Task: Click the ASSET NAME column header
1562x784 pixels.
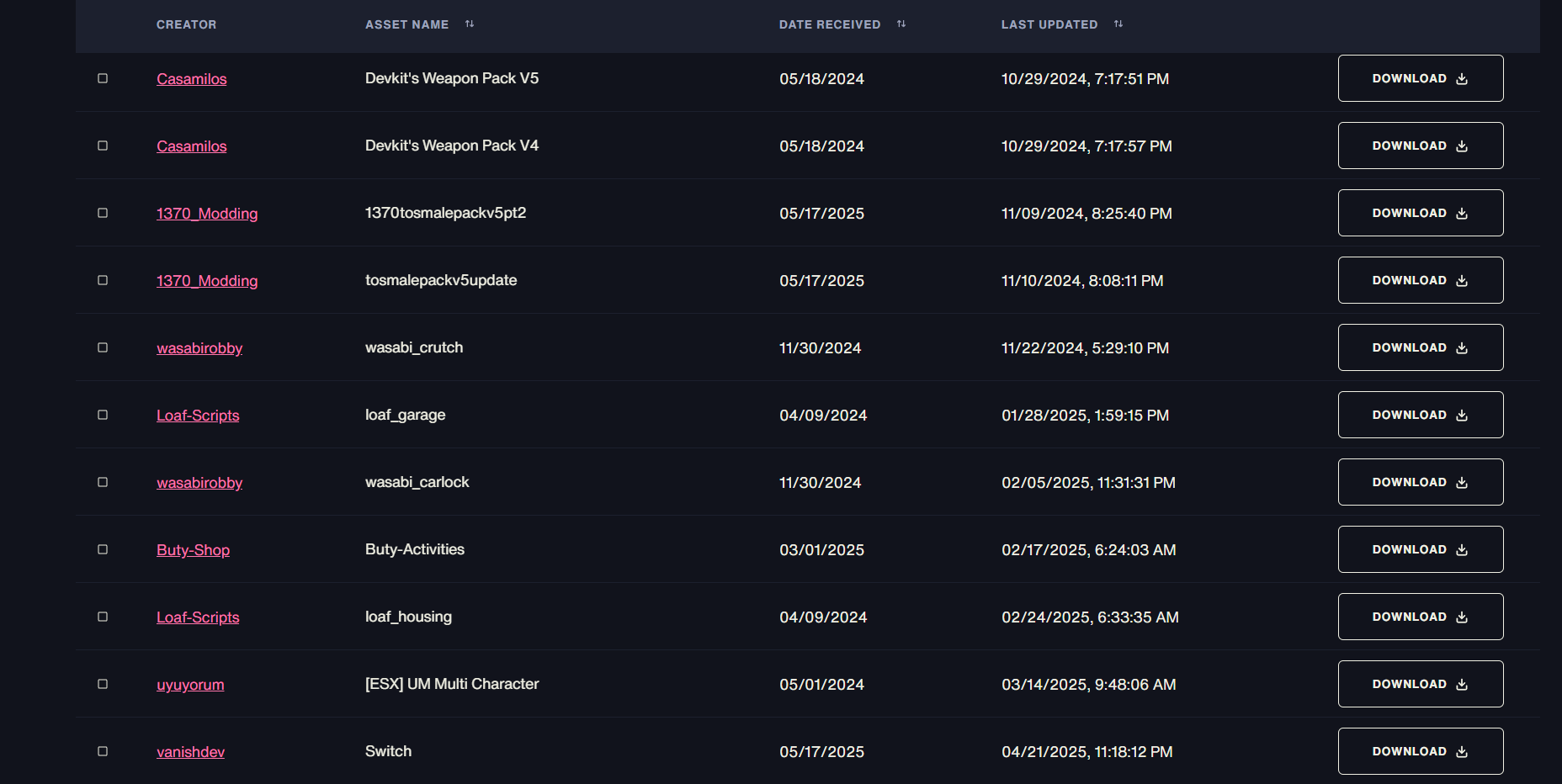Action: 407,24
